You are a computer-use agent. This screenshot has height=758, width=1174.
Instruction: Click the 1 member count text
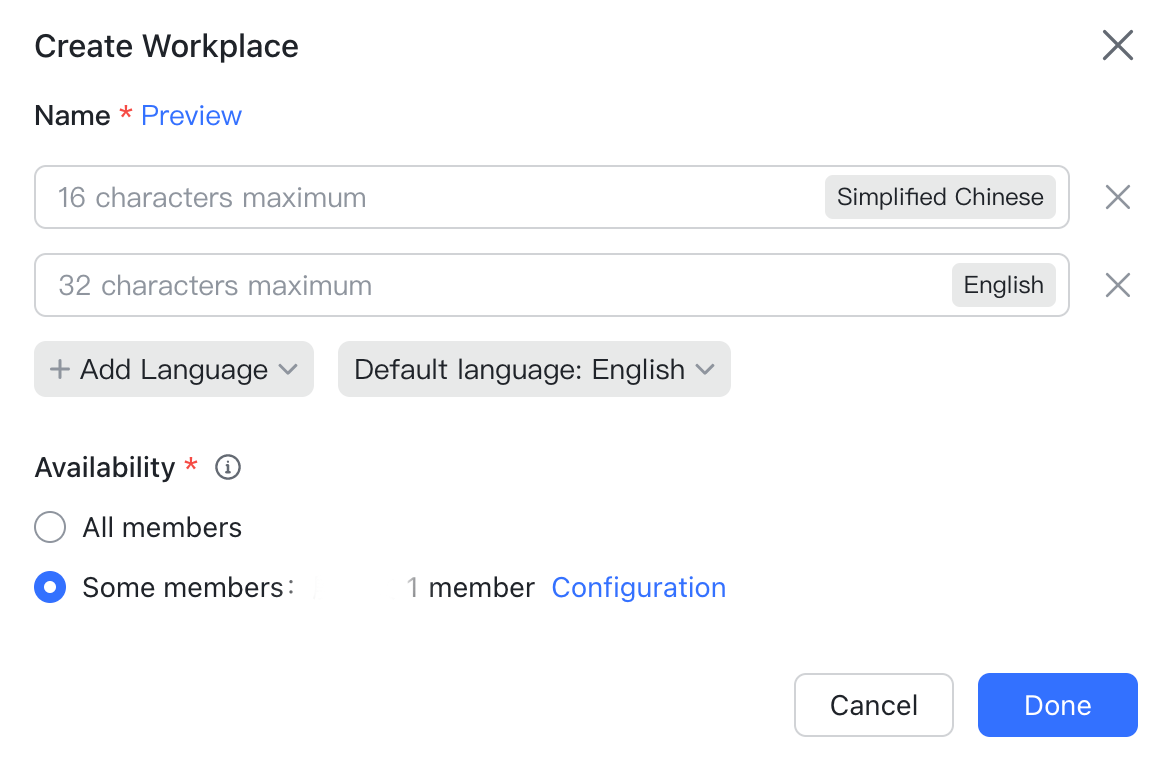(x=470, y=587)
